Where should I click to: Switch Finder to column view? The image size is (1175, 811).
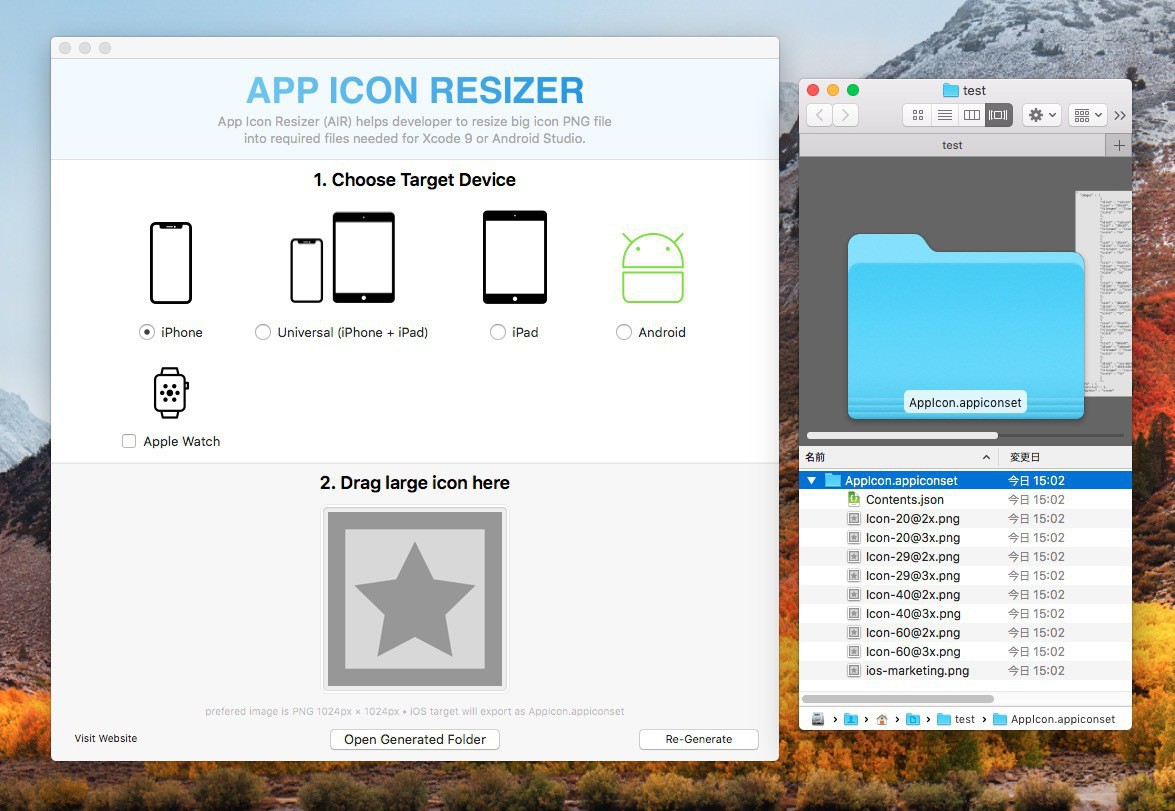(x=971, y=115)
